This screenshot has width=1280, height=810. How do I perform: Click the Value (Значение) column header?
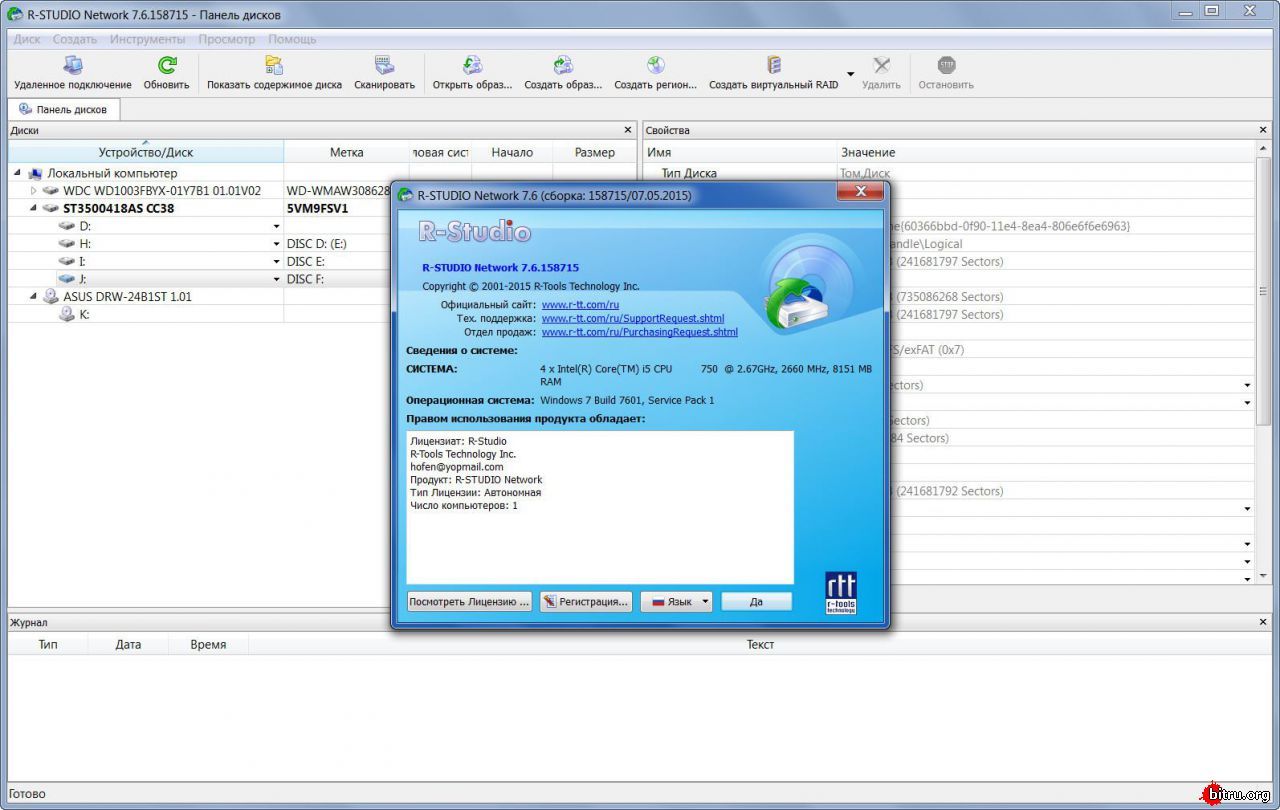[1046, 152]
